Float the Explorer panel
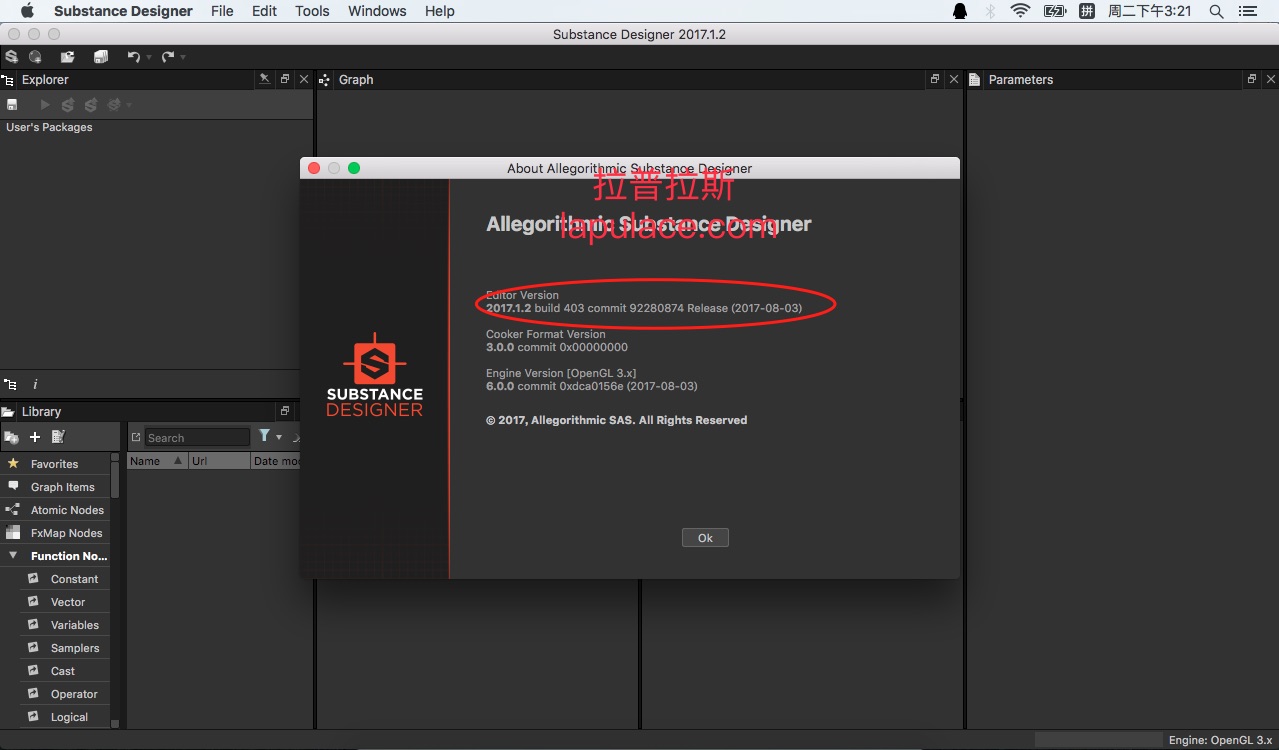1279x750 pixels. 285,79
